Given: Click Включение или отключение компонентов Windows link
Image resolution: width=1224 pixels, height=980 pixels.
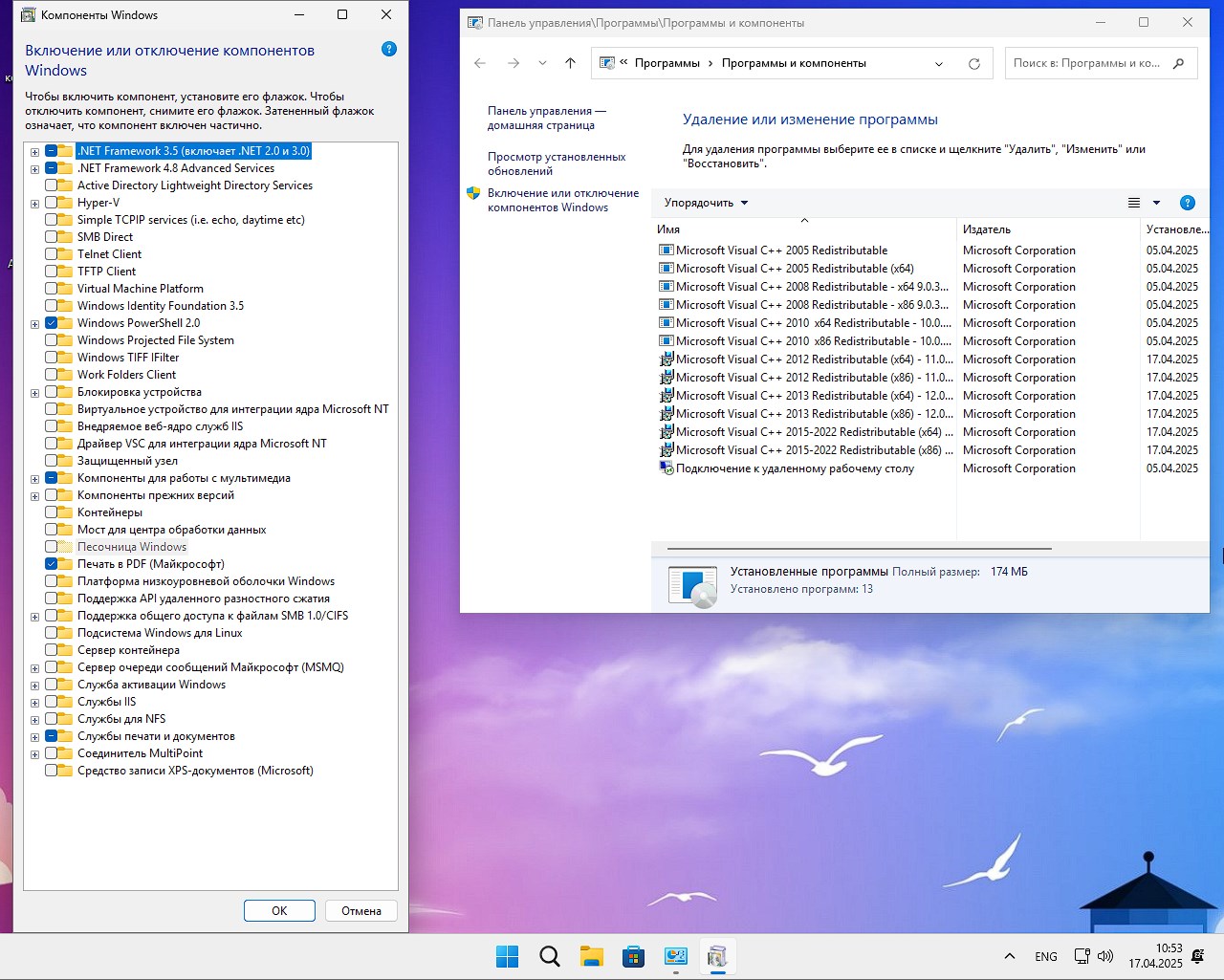Looking at the screenshot, I should (x=563, y=201).
